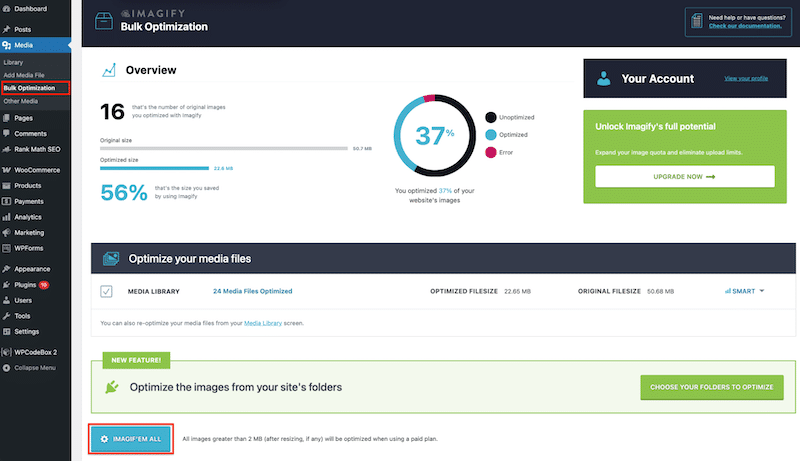Image resolution: width=800 pixels, height=461 pixels.
Task: Click the Pages icon in the sidebar
Action: tap(6, 118)
